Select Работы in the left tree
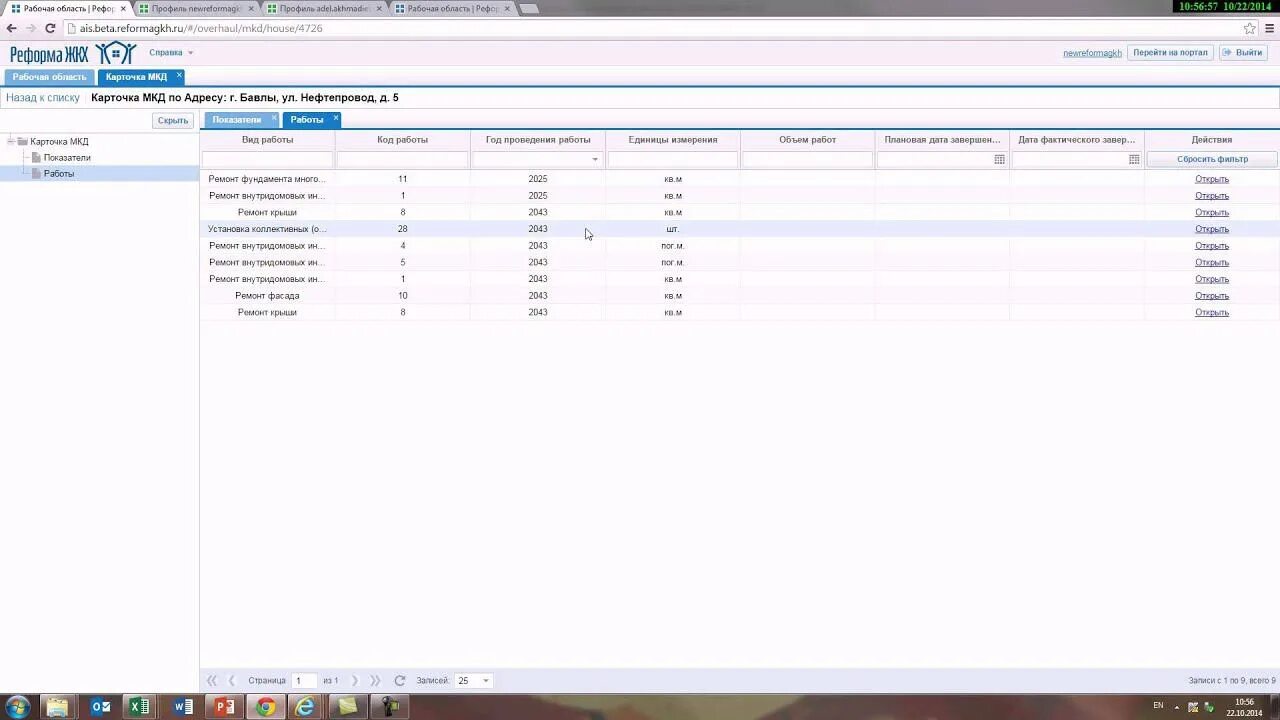Image resolution: width=1280 pixels, height=720 pixels. [59, 174]
